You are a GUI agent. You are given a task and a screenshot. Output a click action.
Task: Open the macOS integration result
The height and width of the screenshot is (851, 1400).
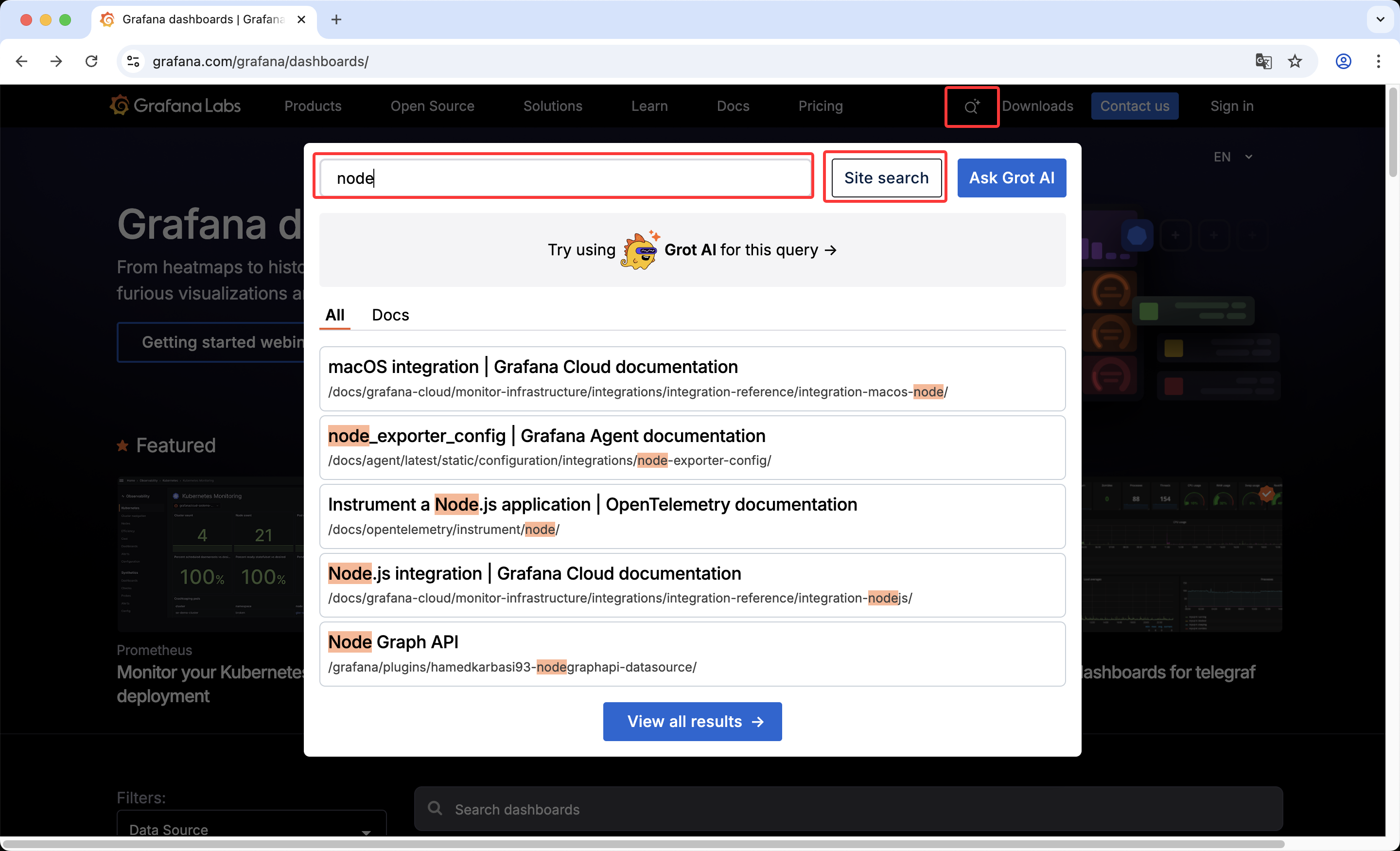pos(692,379)
